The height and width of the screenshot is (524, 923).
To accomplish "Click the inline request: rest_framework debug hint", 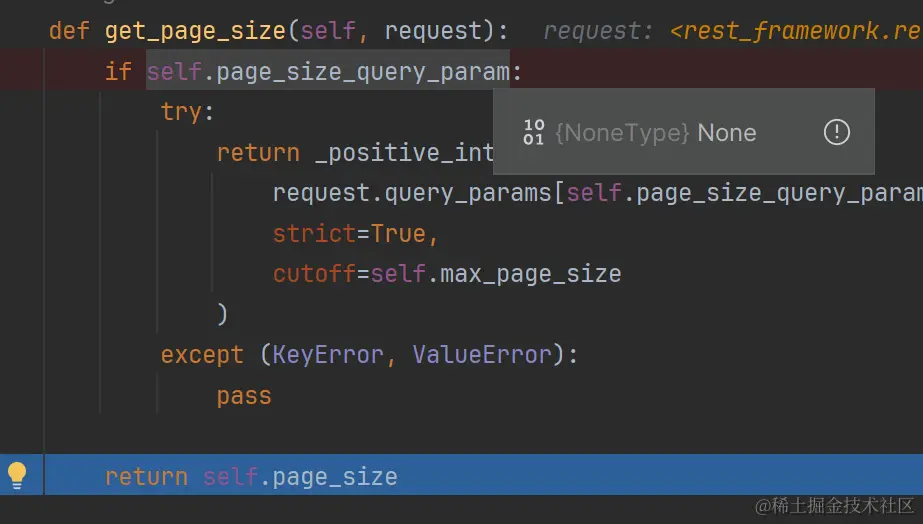I will click(732, 31).
